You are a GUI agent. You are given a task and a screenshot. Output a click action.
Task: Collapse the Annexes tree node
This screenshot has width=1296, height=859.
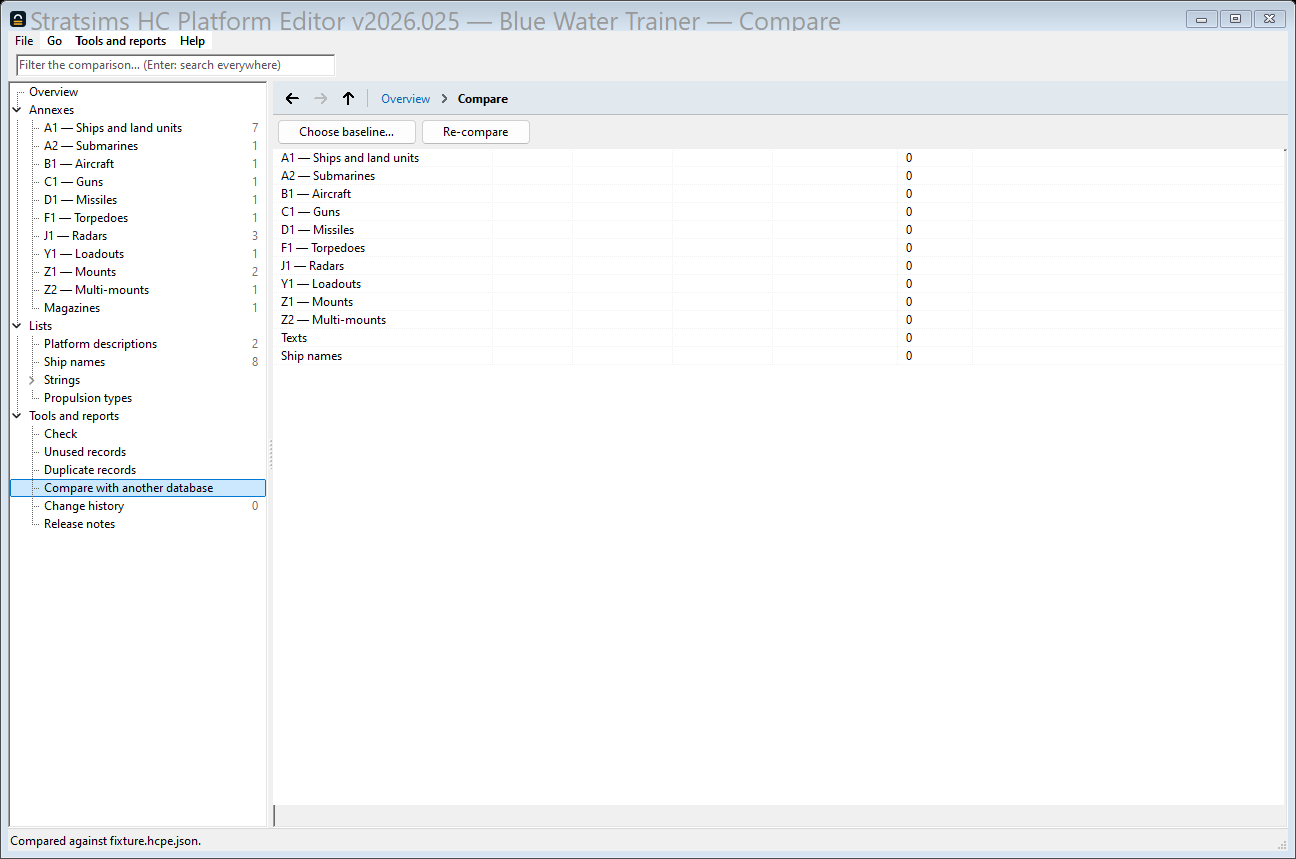(x=17, y=110)
